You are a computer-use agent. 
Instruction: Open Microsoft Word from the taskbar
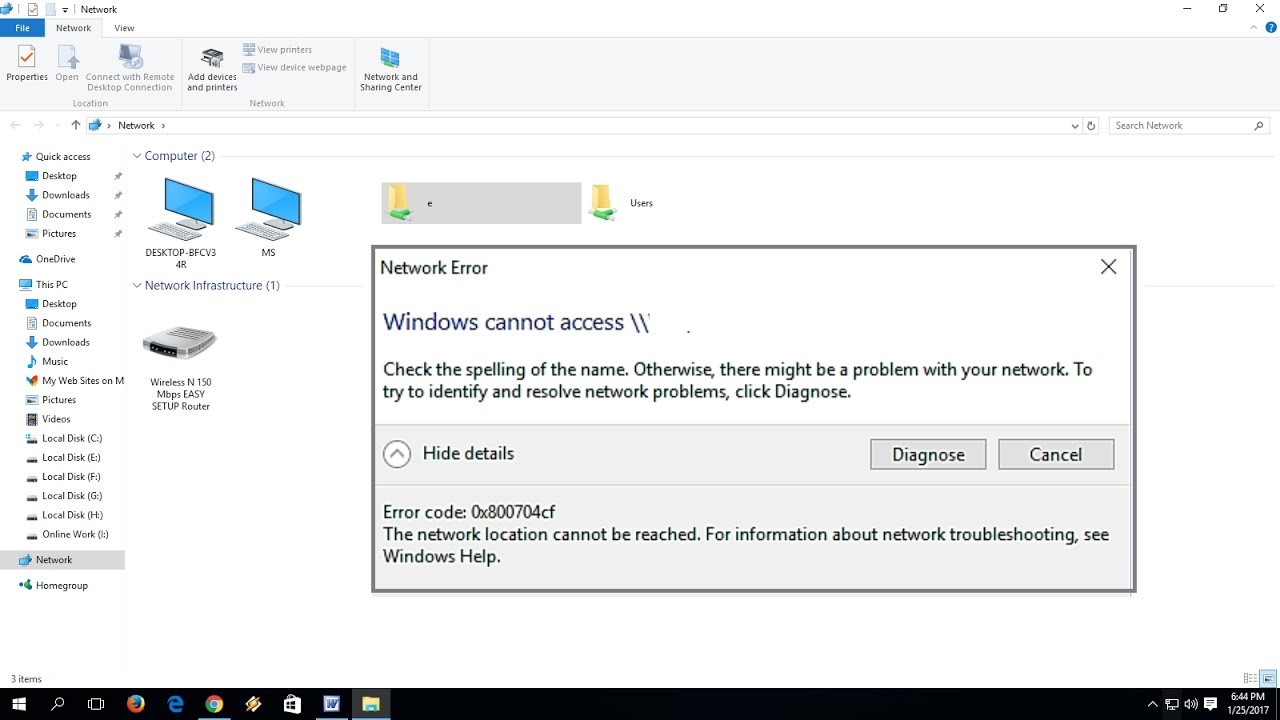[x=331, y=704]
